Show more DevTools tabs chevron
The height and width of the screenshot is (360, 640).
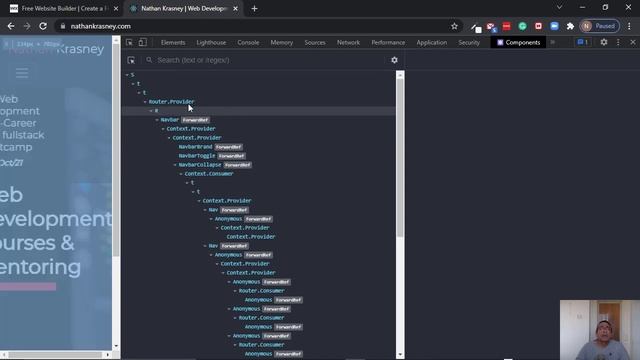pos(553,42)
